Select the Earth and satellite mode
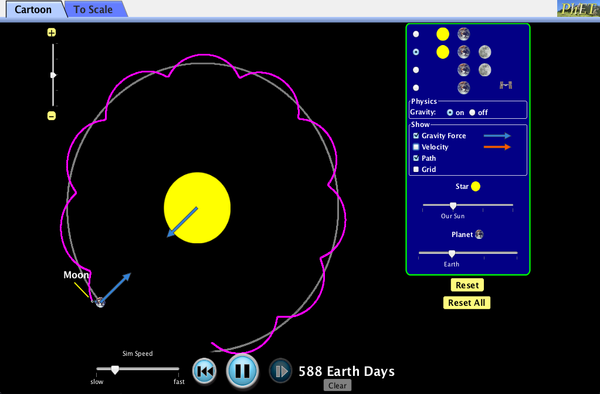 (x=416, y=88)
